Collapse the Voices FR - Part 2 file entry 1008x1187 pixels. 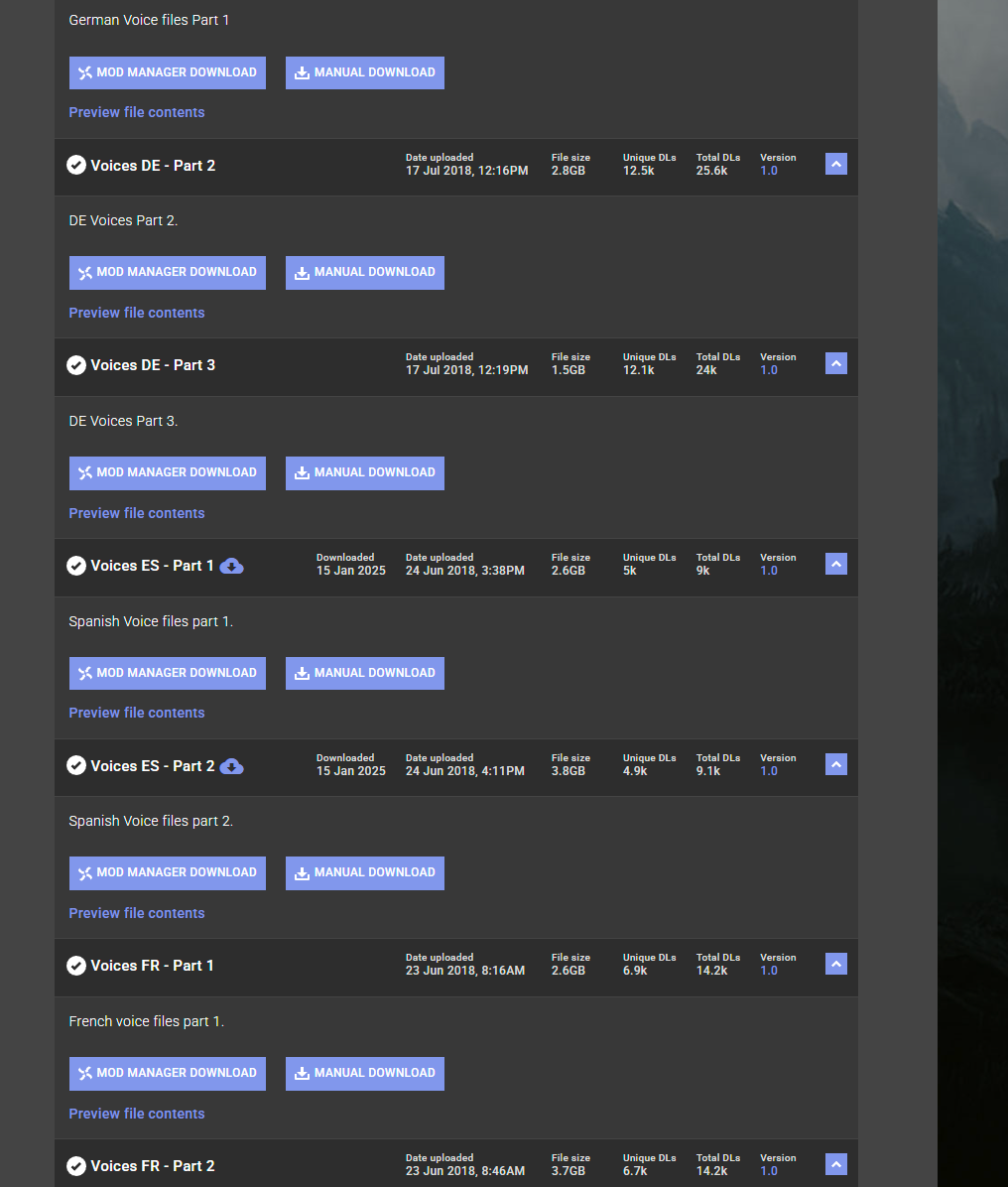click(835, 1164)
